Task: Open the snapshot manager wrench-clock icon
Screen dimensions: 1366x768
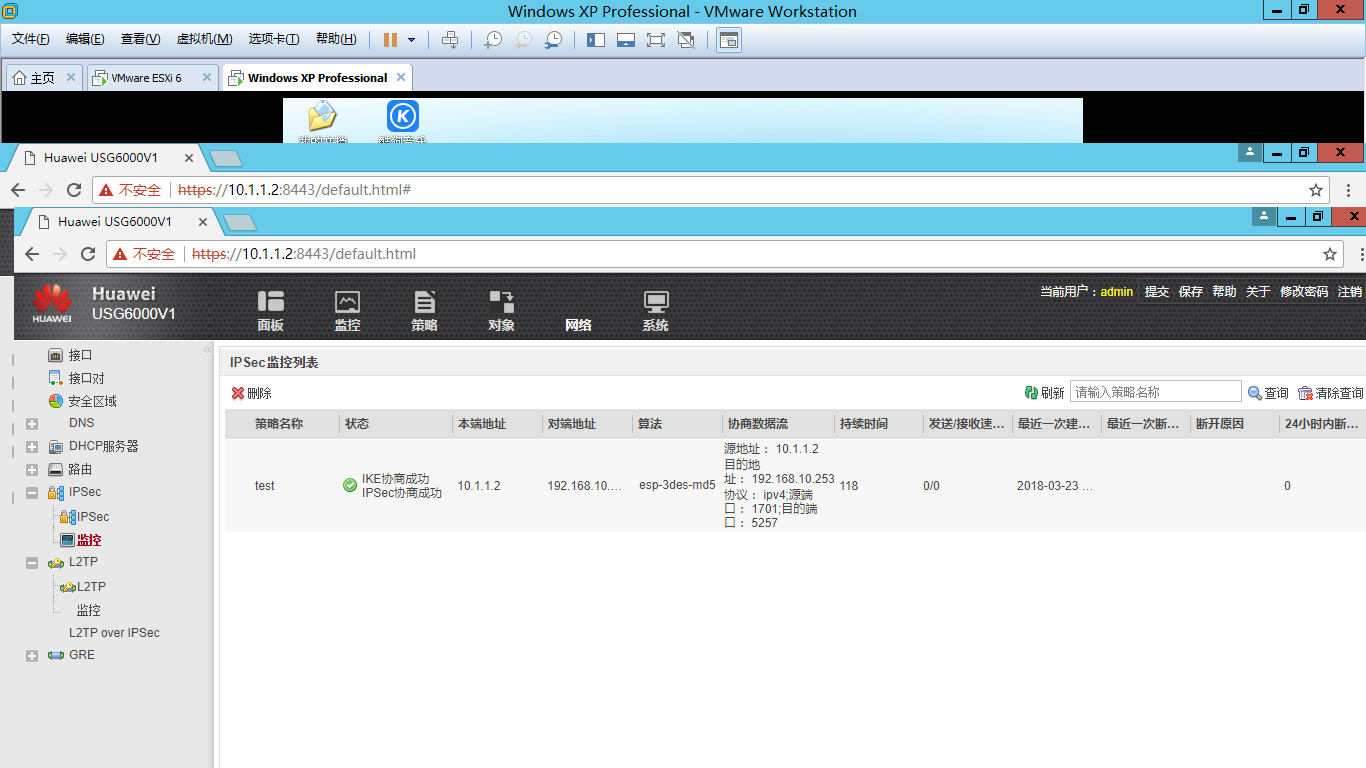Action: click(553, 40)
